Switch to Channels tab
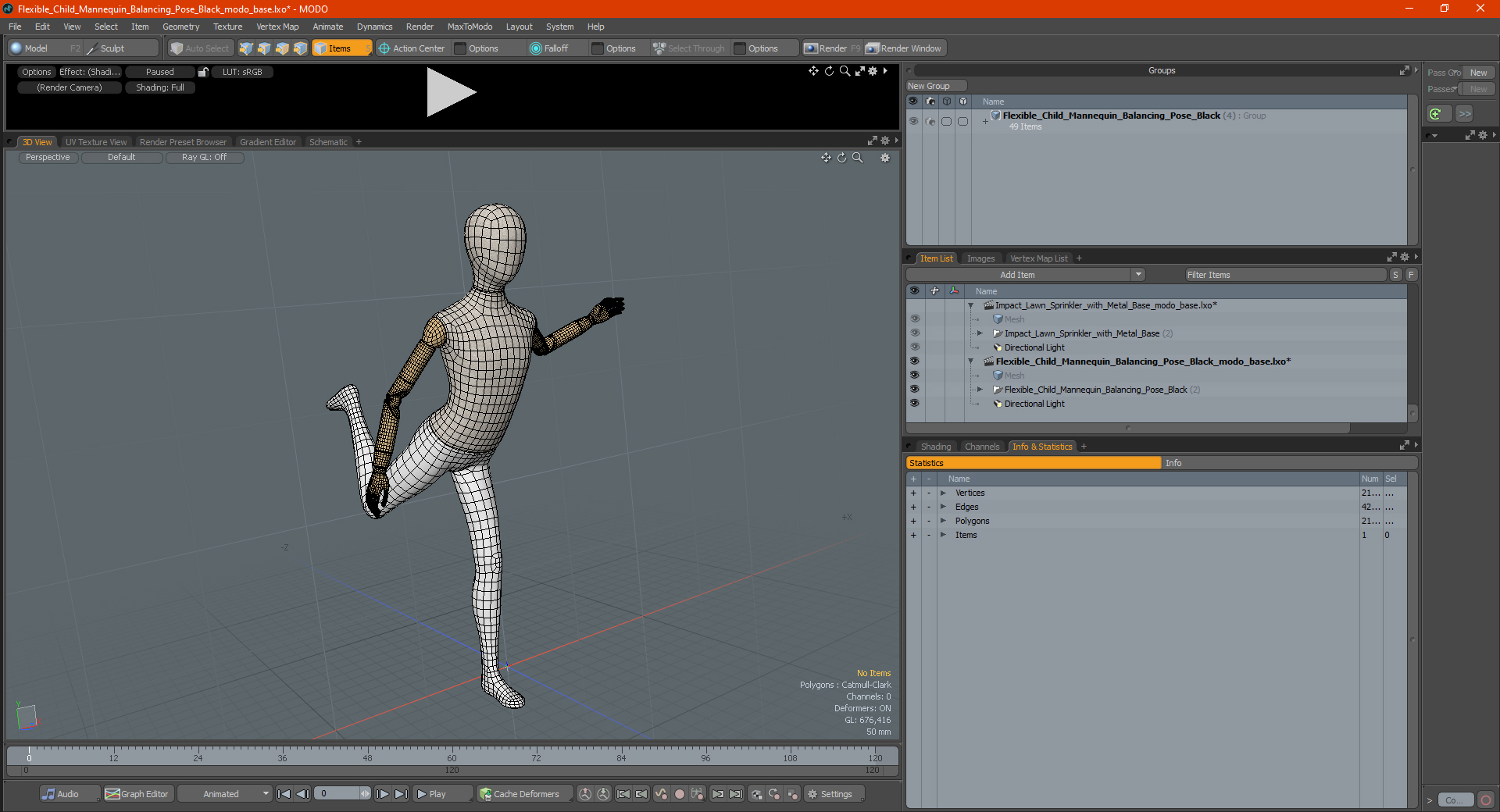Image resolution: width=1500 pixels, height=812 pixels. click(982, 447)
